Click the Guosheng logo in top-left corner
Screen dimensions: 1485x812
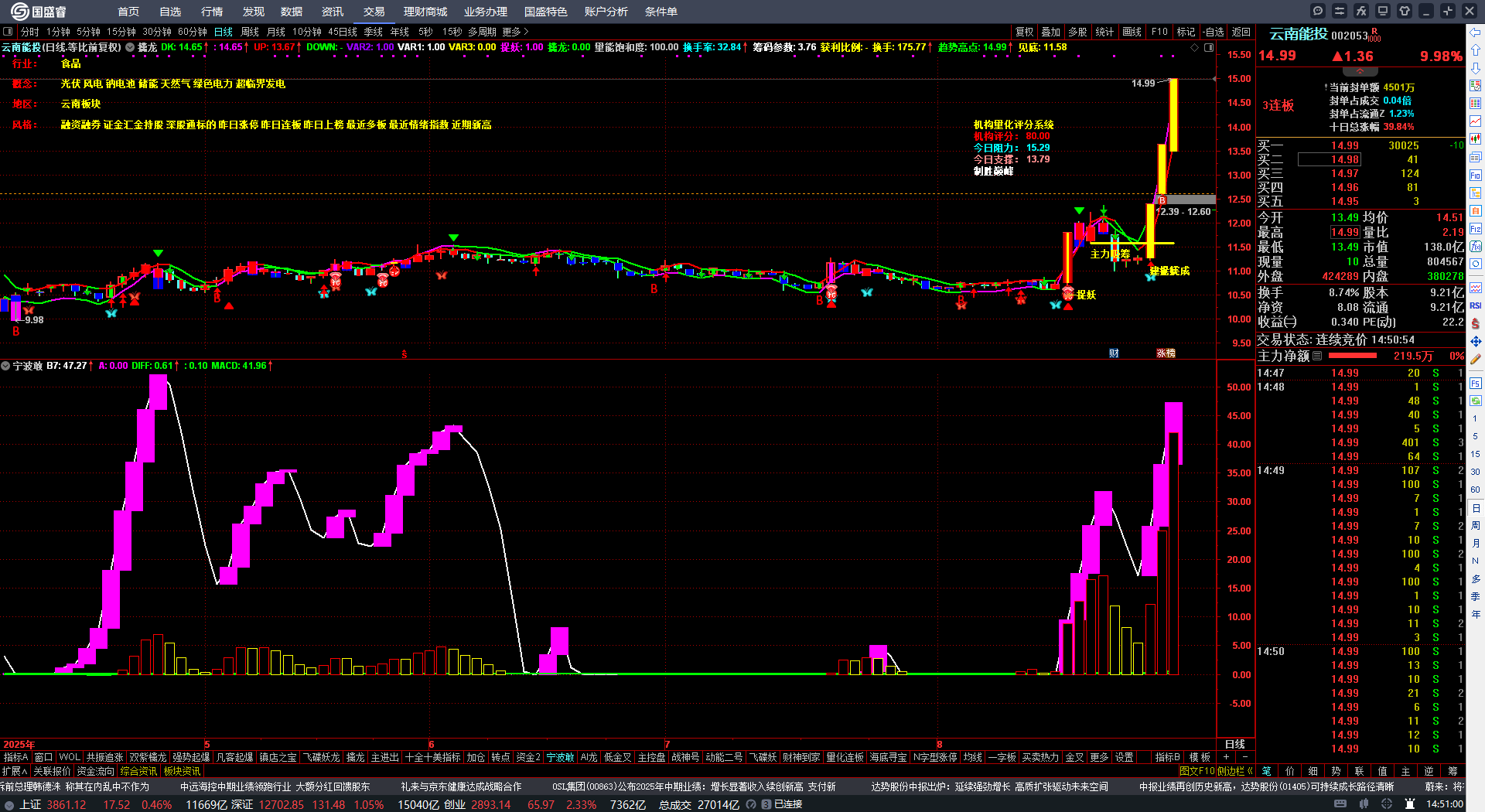tap(38, 11)
